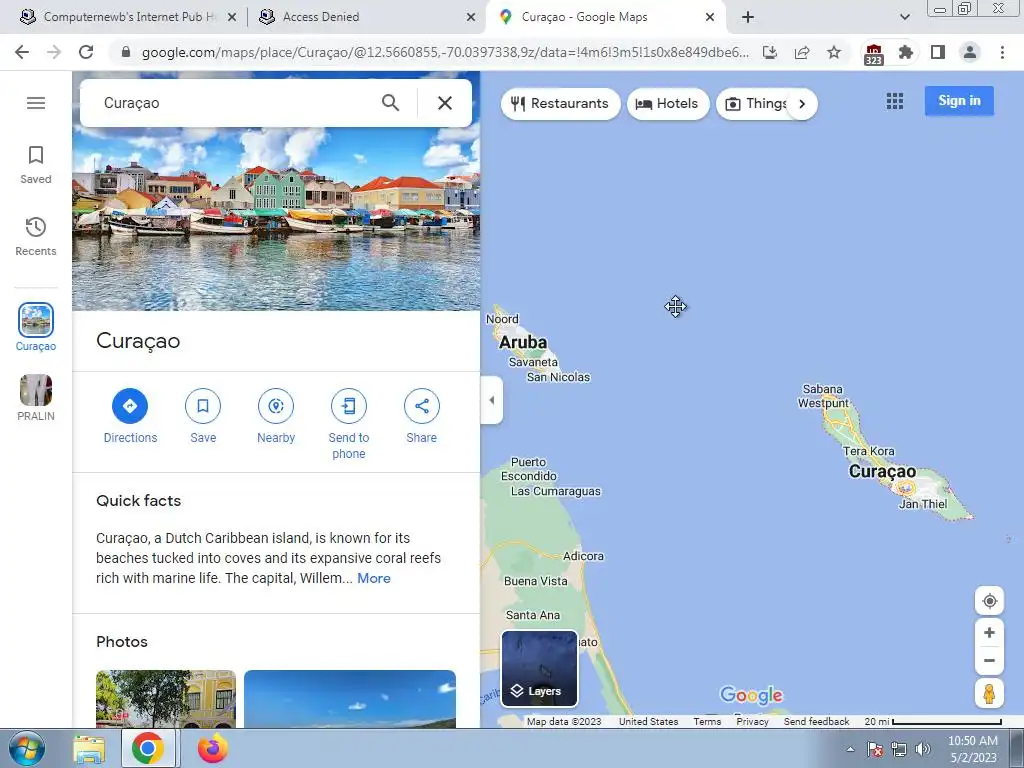Open the Google apps grid

click(x=895, y=101)
